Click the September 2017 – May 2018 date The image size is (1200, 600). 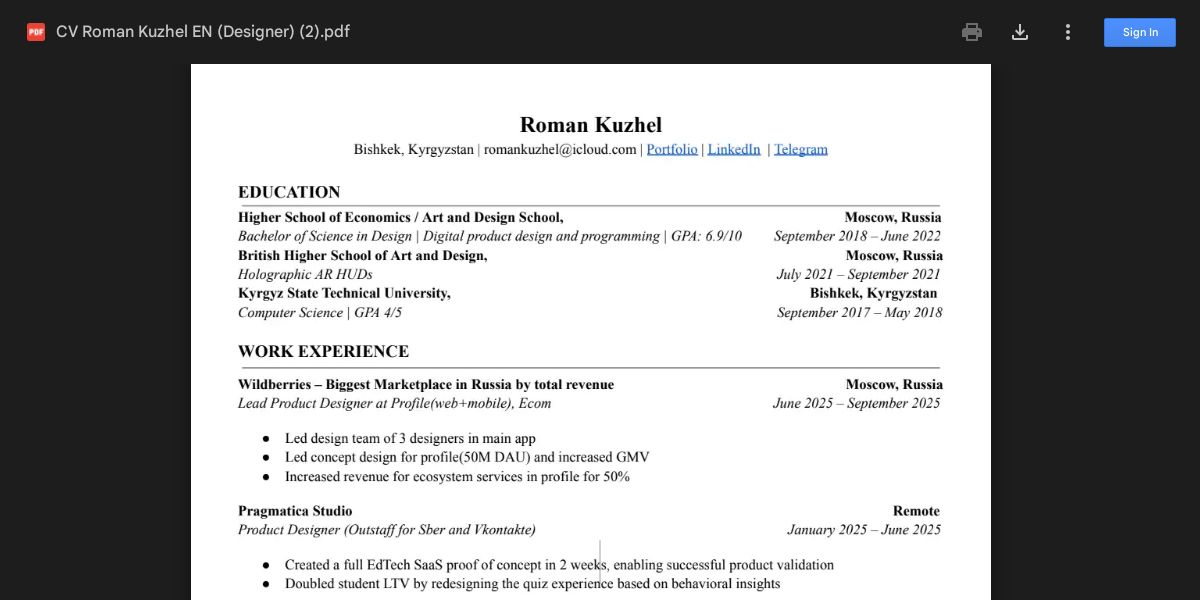860,312
